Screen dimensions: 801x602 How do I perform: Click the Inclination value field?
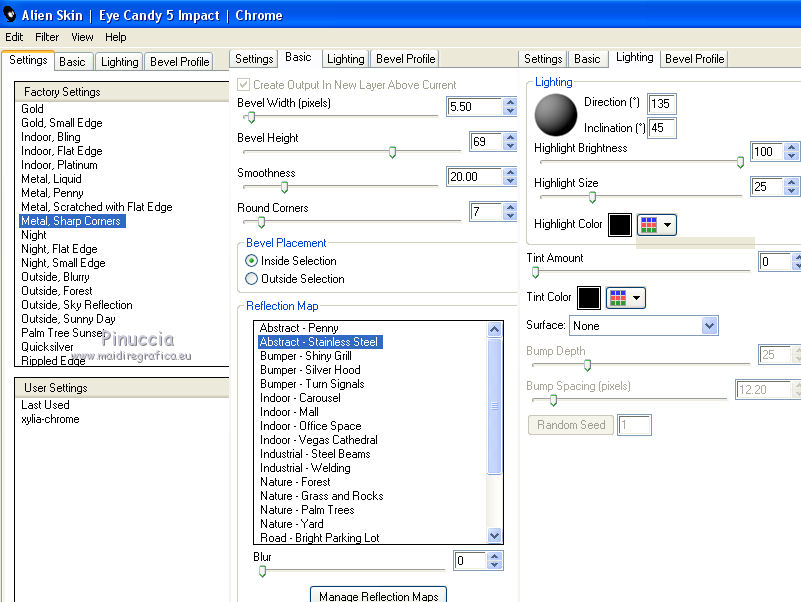[x=661, y=128]
